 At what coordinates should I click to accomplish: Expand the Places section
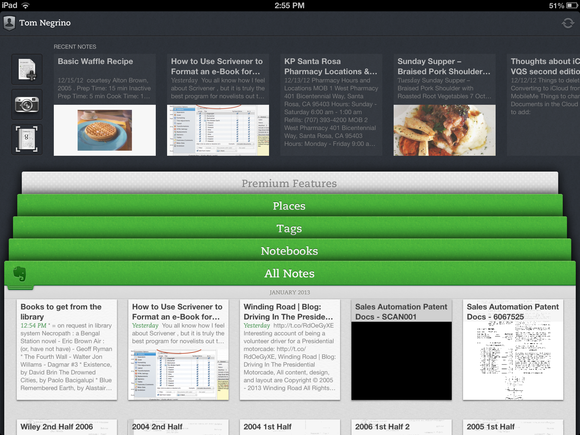point(290,206)
